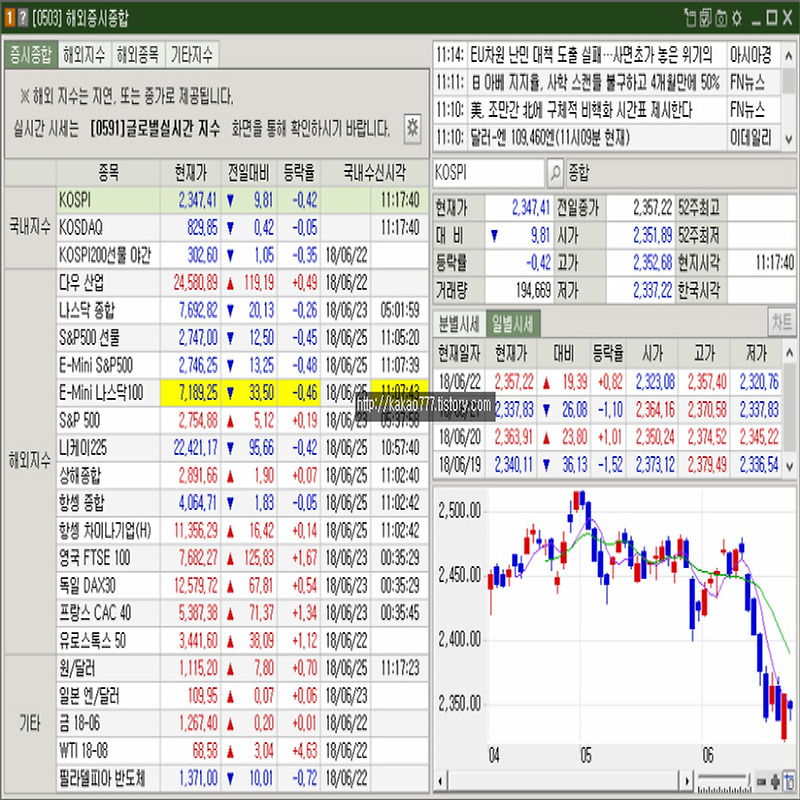The image size is (800, 800).
Task: Select the KOSPI row
Action: tap(242, 200)
